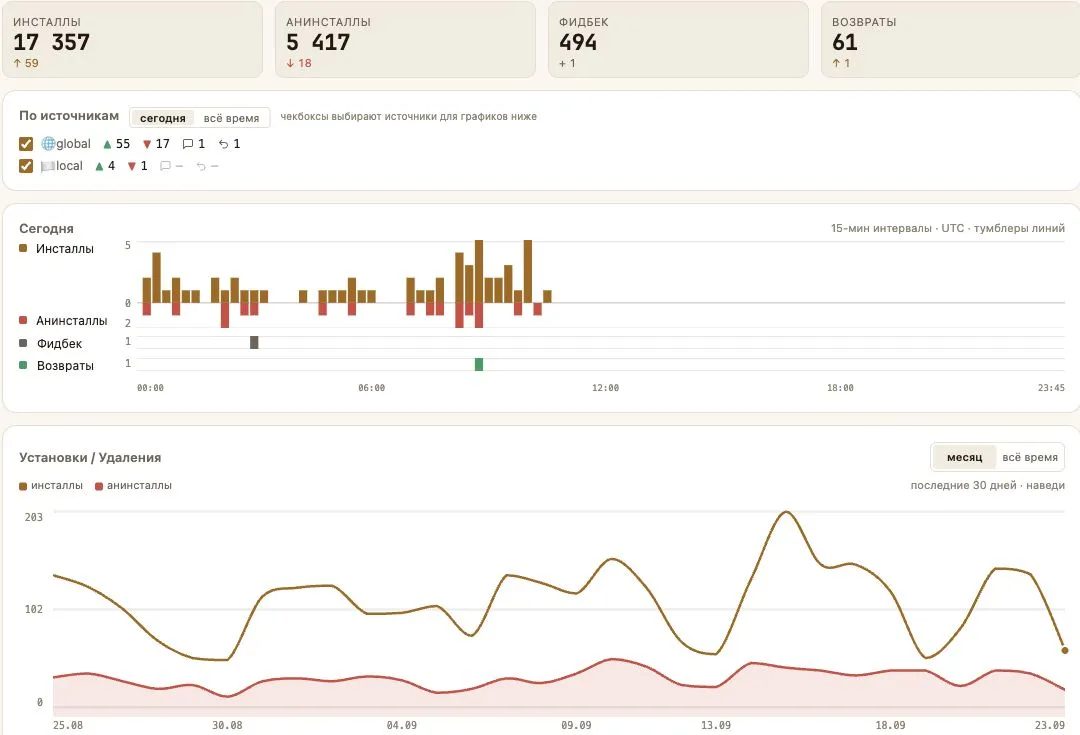This screenshot has height=735, width=1080.
Task: Click the 13.09 date axis label
Action: tap(716, 725)
